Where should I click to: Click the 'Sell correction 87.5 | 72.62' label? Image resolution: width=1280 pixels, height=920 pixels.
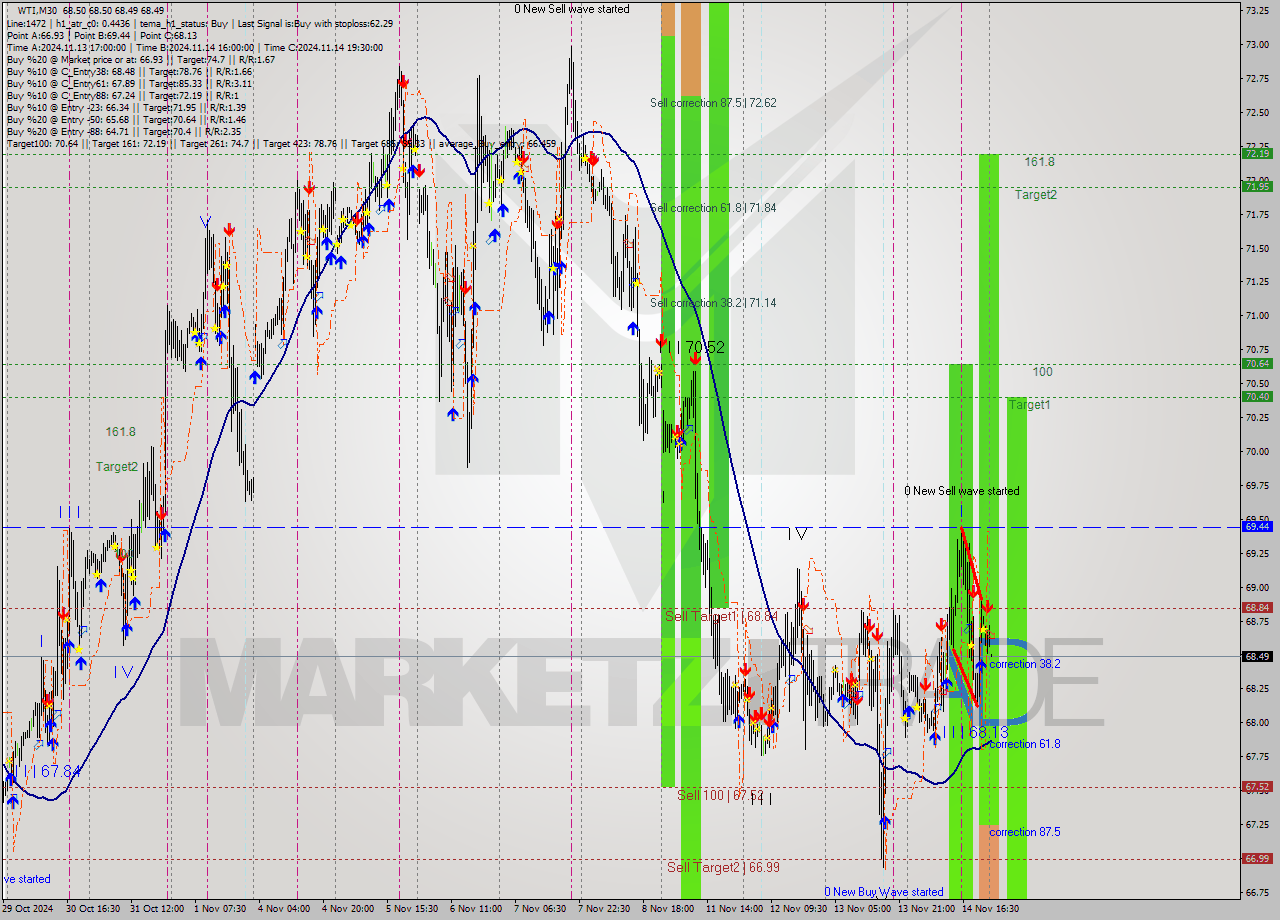(713, 103)
